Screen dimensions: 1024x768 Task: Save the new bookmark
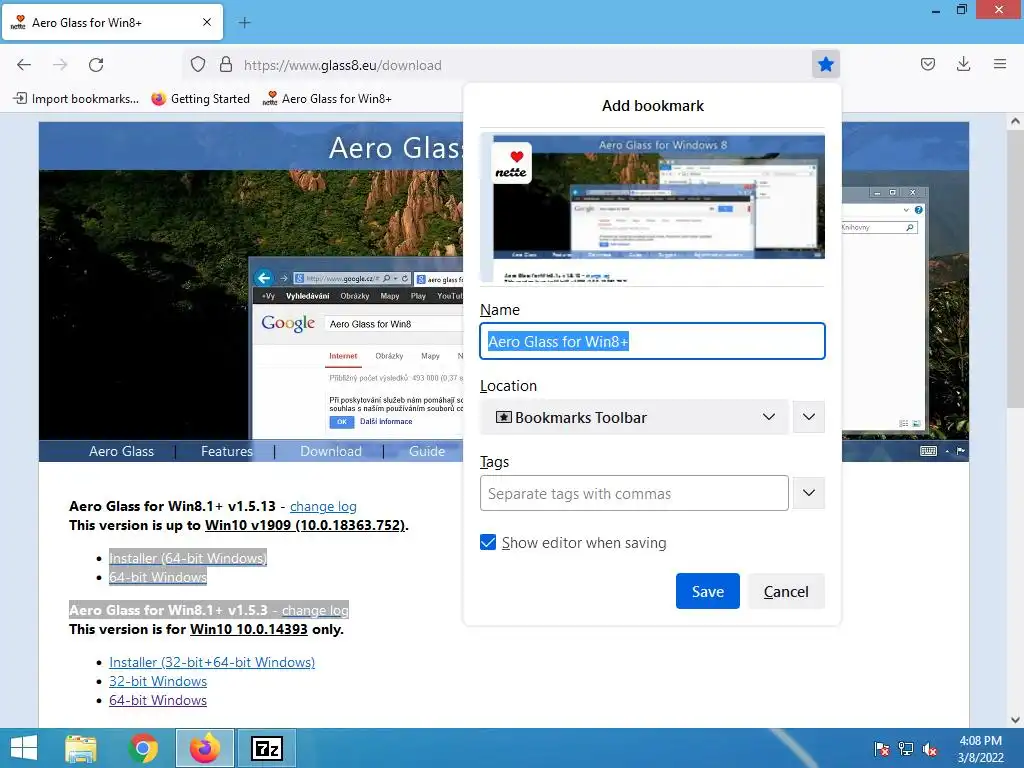[x=707, y=591]
